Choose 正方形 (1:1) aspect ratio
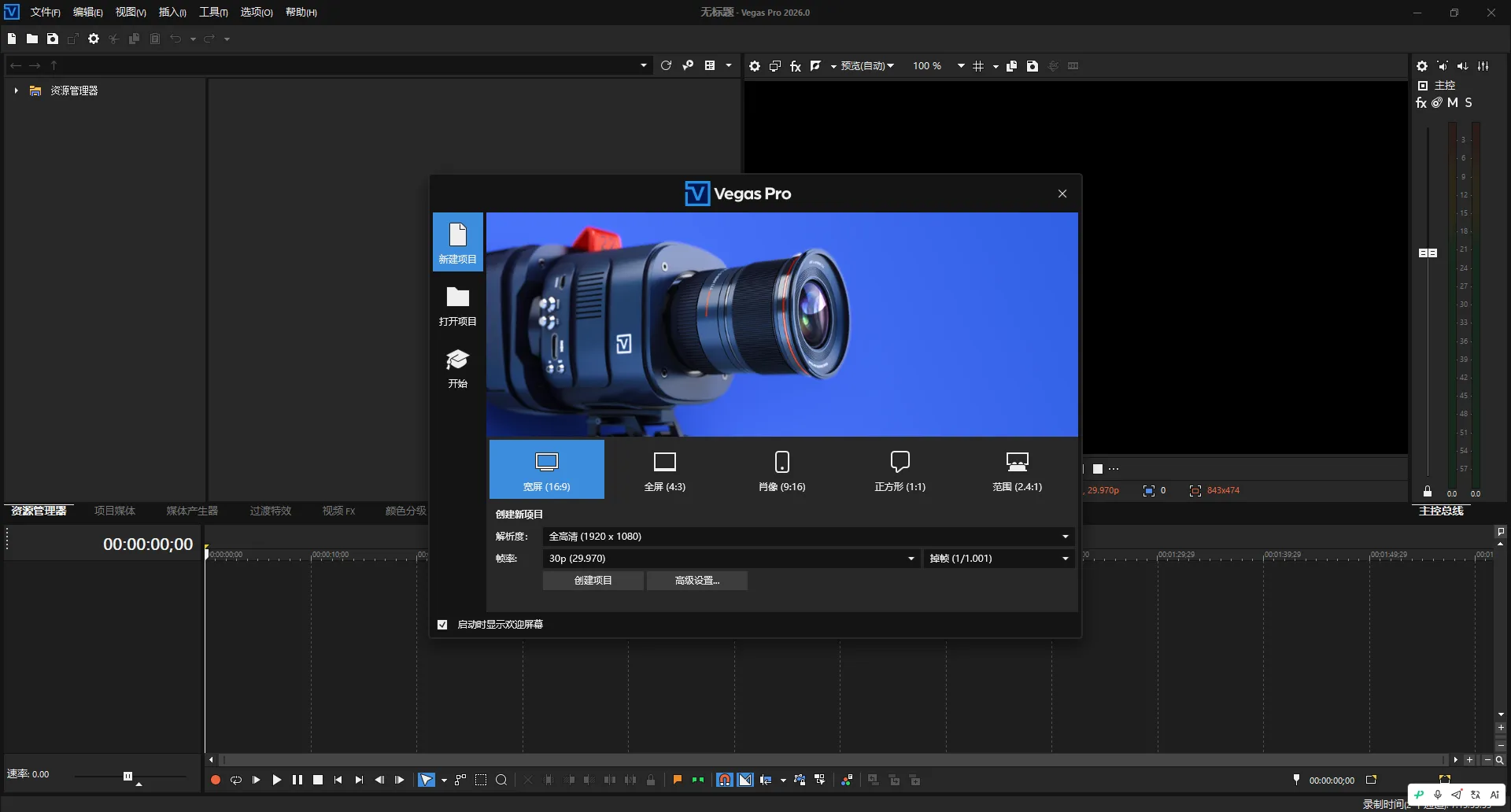 [x=900, y=469]
